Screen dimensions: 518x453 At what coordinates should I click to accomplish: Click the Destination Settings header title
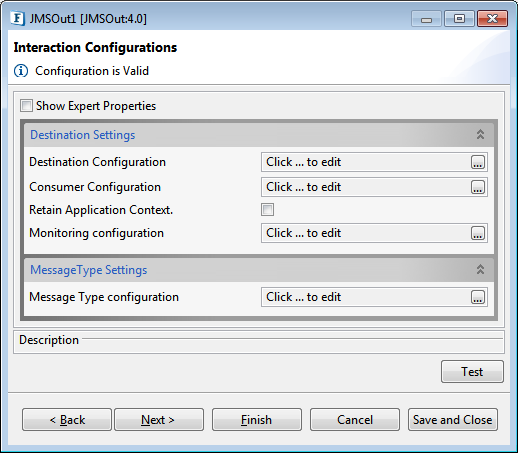(83, 135)
